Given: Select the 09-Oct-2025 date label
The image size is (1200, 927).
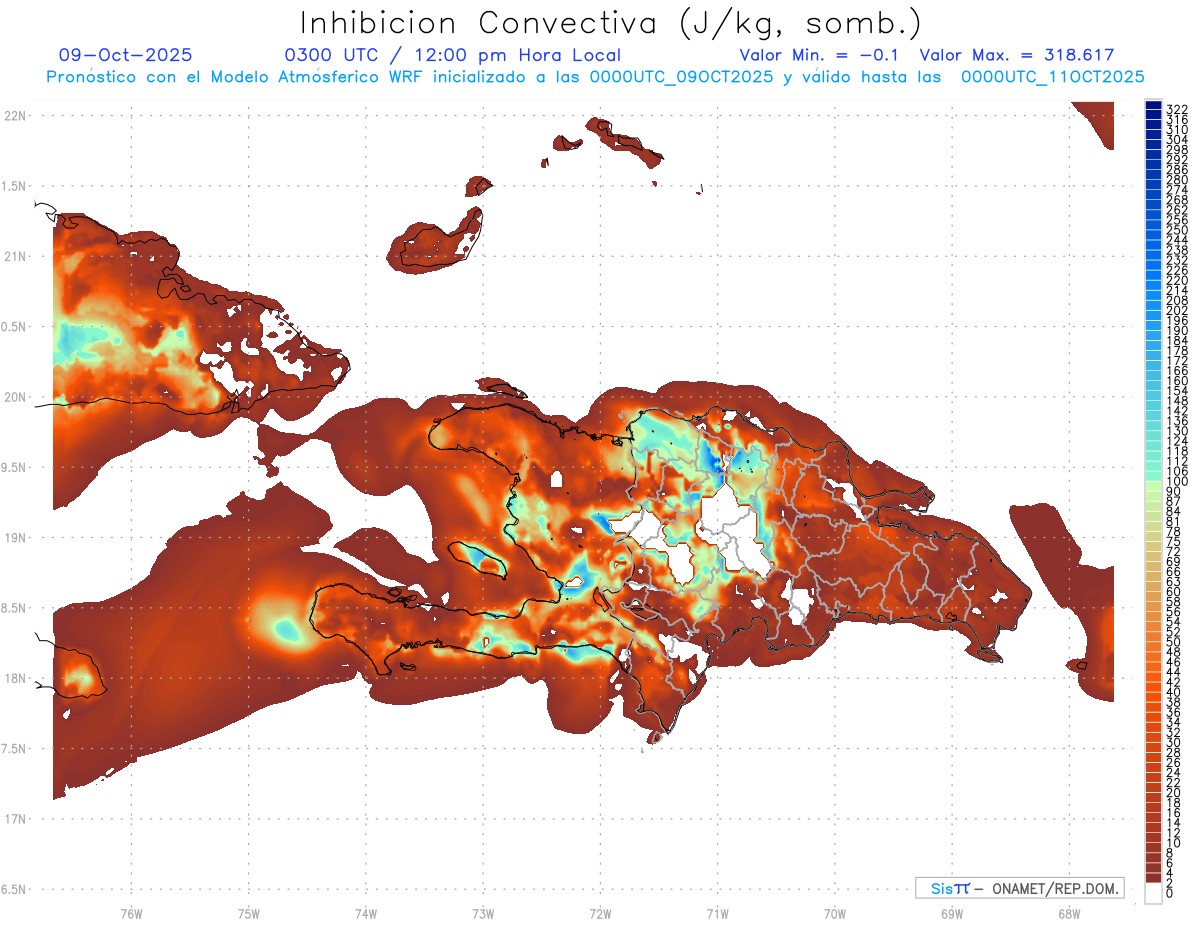Looking at the screenshot, I should 125,55.
